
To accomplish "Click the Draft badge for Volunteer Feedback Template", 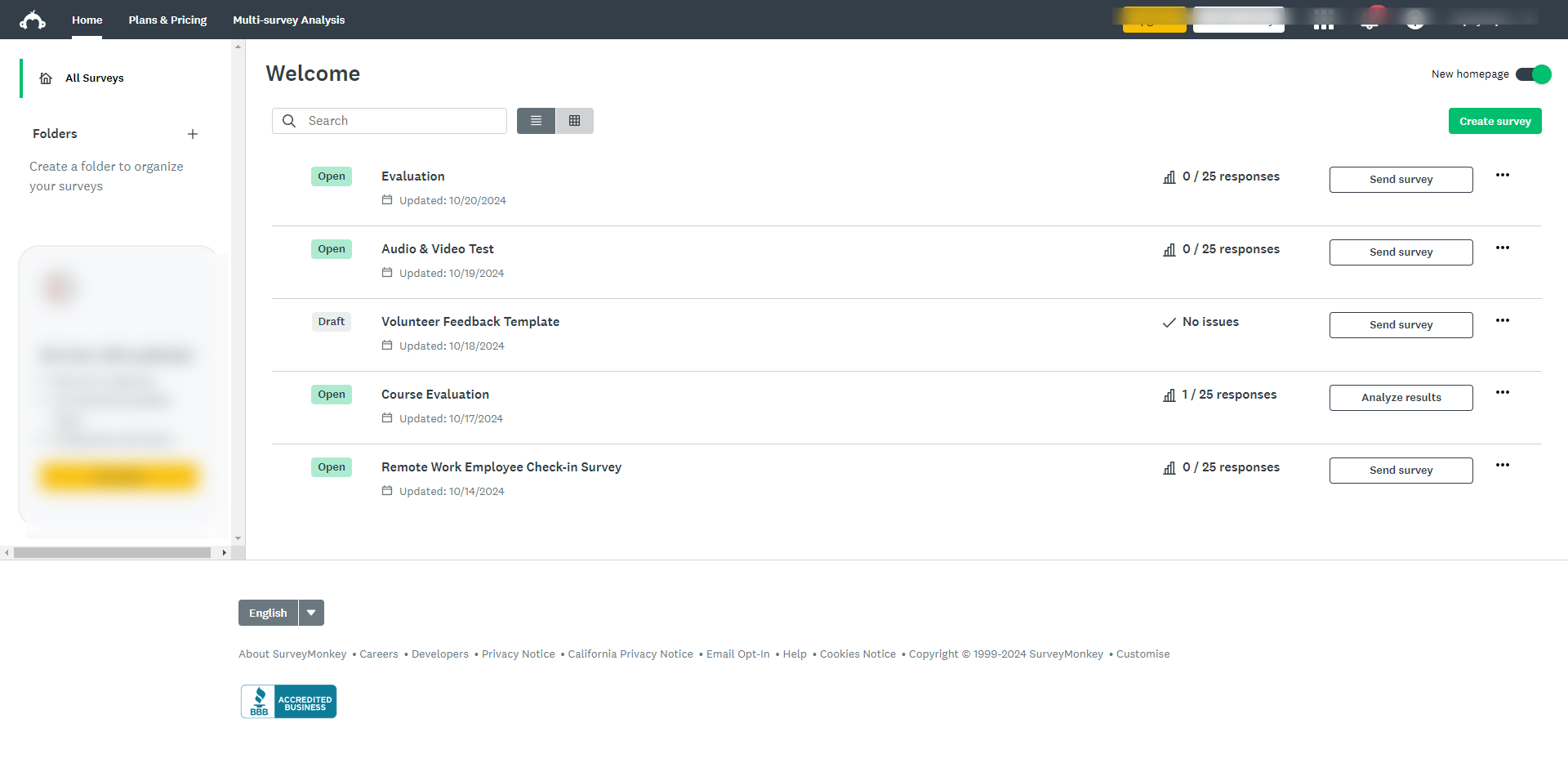I will (x=332, y=322).
